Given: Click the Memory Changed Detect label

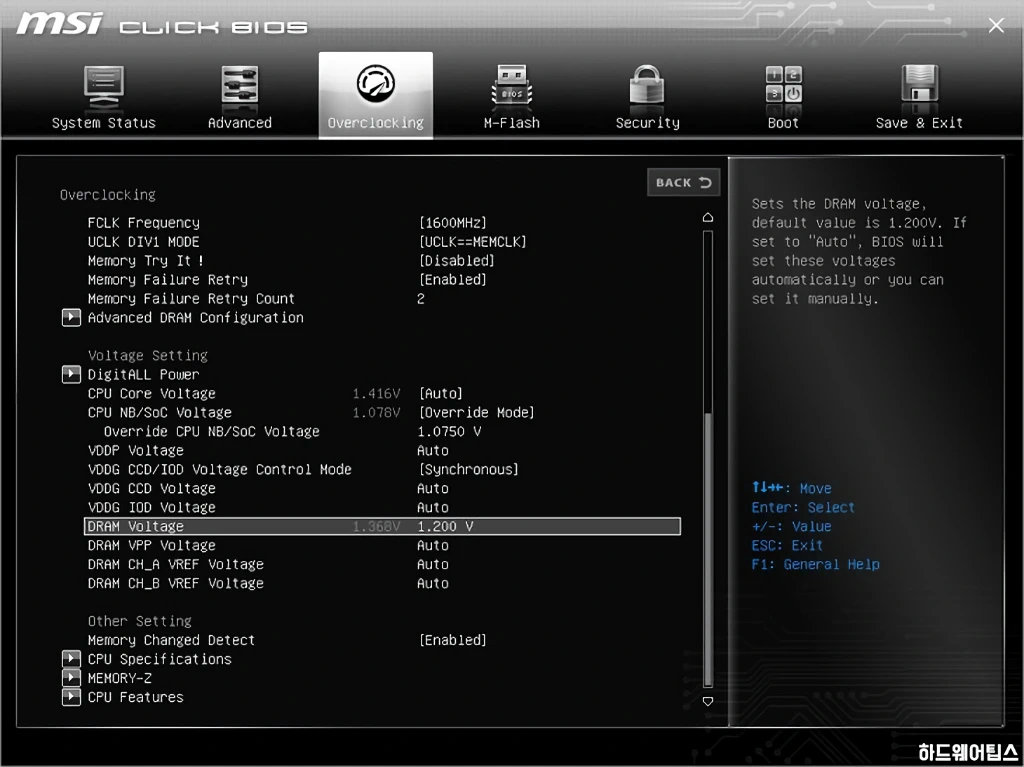Looking at the screenshot, I should (x=171, y=640).
